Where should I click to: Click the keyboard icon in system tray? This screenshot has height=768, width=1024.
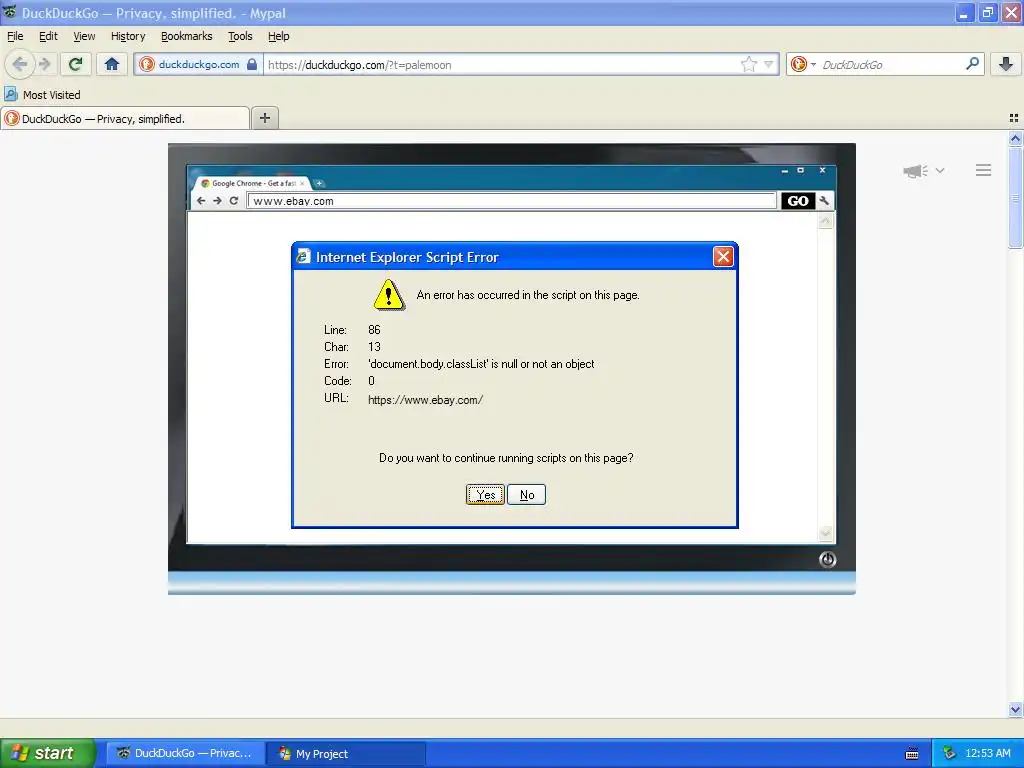pos(912,754)
